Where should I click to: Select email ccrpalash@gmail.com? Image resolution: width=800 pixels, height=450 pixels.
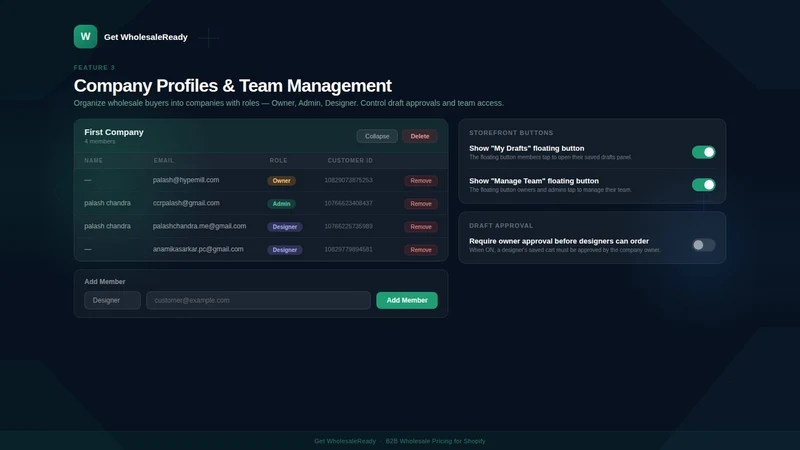[x=186, y=203]
